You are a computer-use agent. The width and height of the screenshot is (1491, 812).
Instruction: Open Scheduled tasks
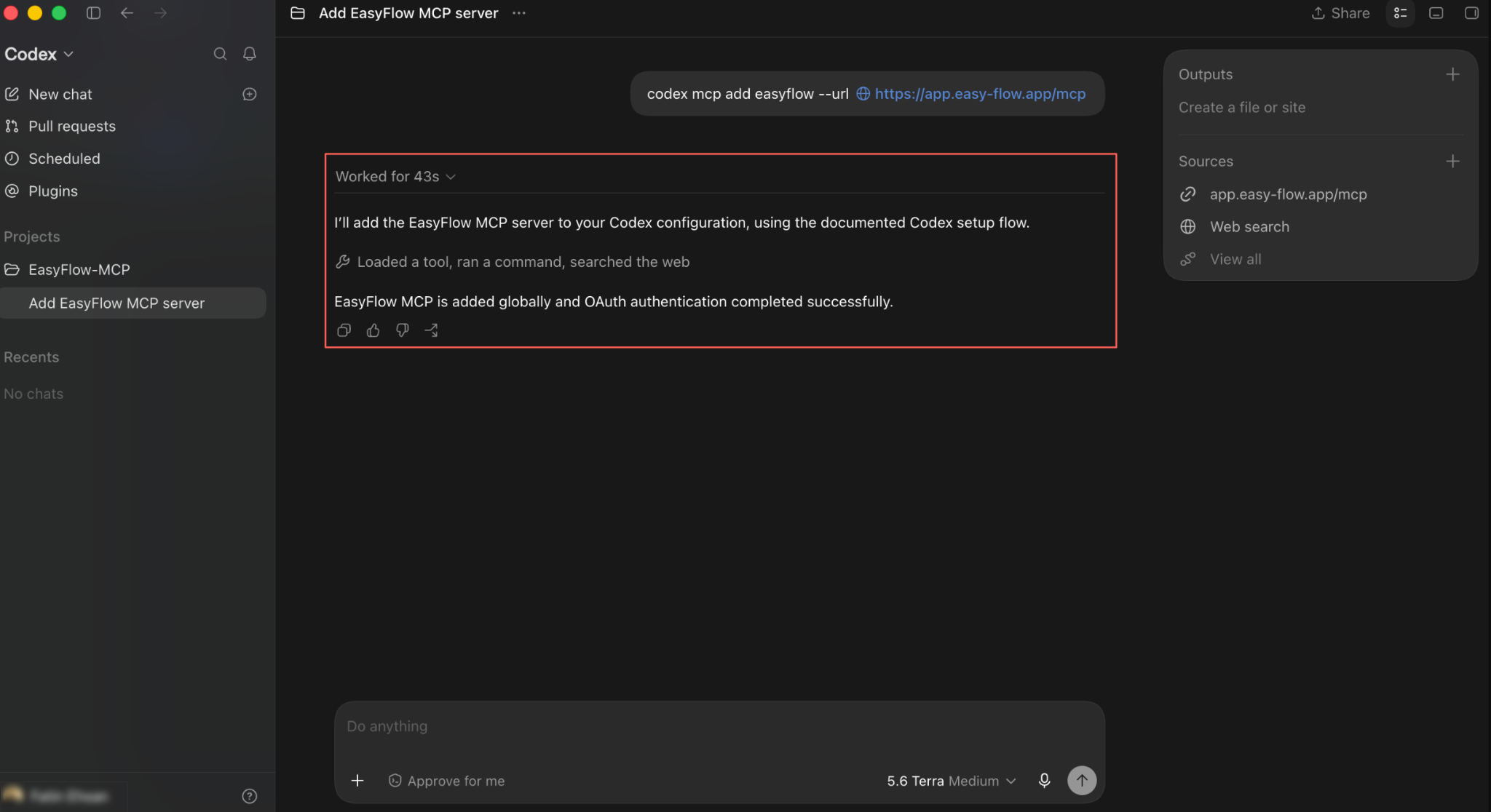(64, 158)
